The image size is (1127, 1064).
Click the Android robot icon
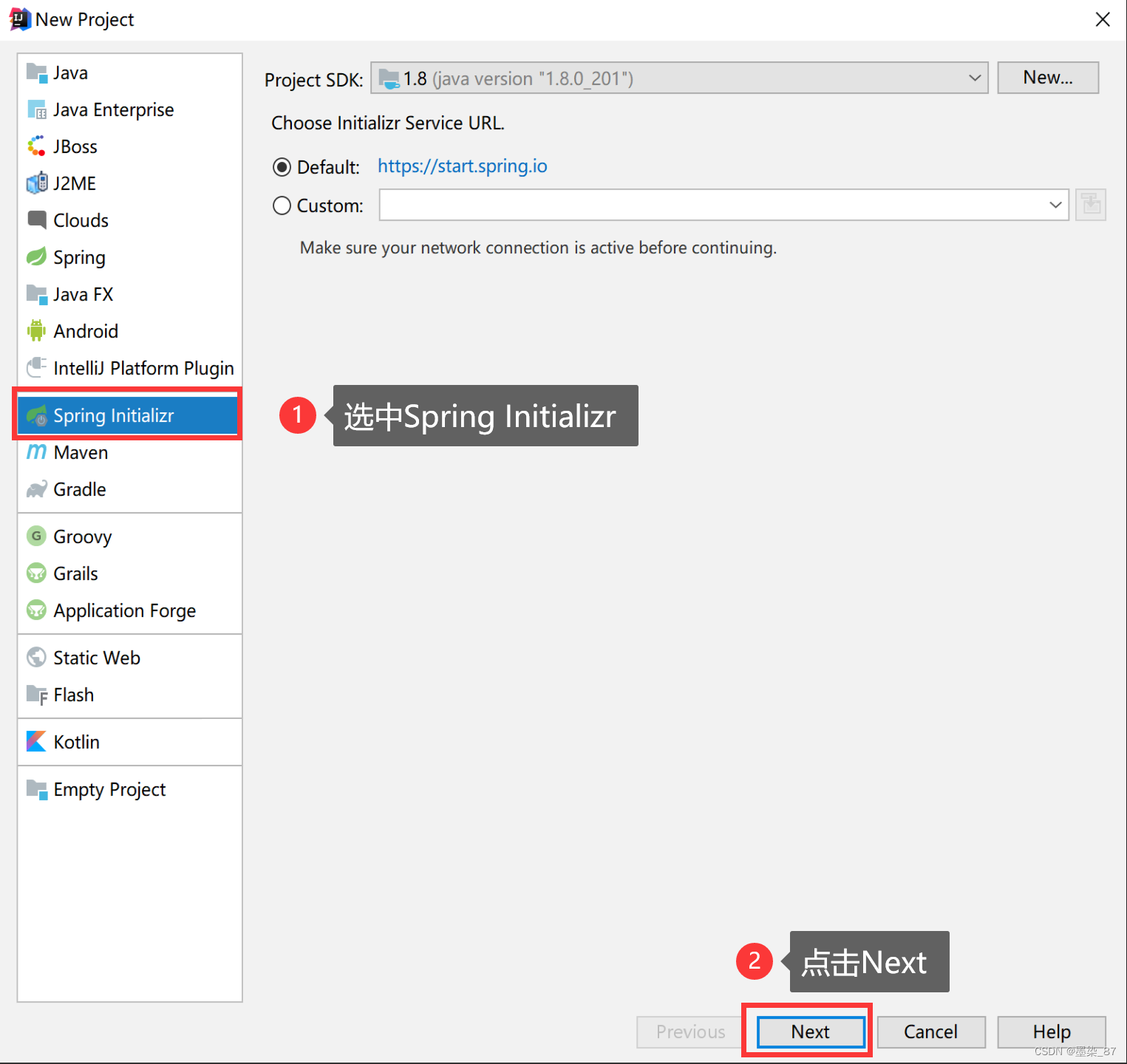(36, 331)
